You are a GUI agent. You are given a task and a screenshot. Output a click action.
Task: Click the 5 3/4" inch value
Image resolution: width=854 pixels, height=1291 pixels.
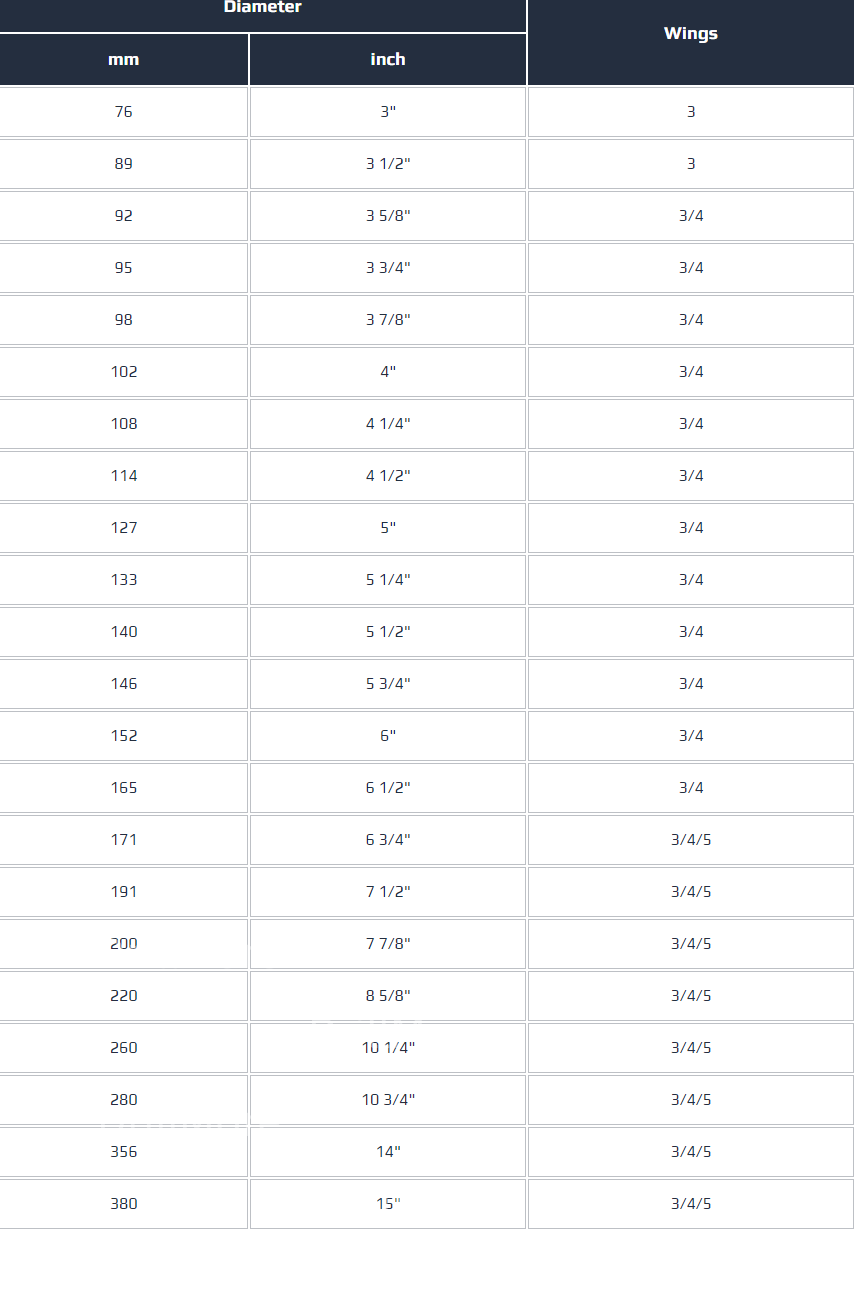pos(388,684)
